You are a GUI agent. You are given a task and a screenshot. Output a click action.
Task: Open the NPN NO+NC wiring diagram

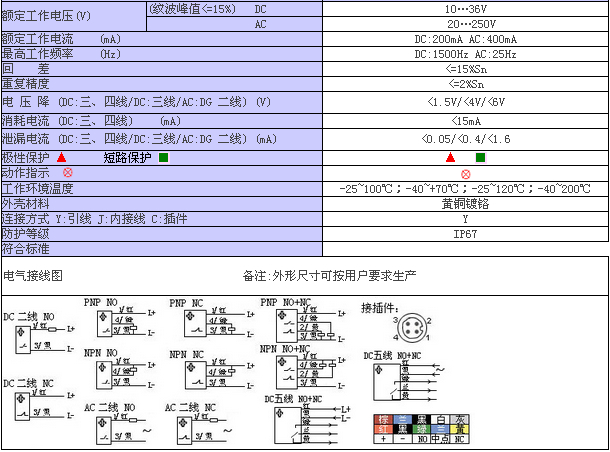pyautogui.click(x=303, y=366)
